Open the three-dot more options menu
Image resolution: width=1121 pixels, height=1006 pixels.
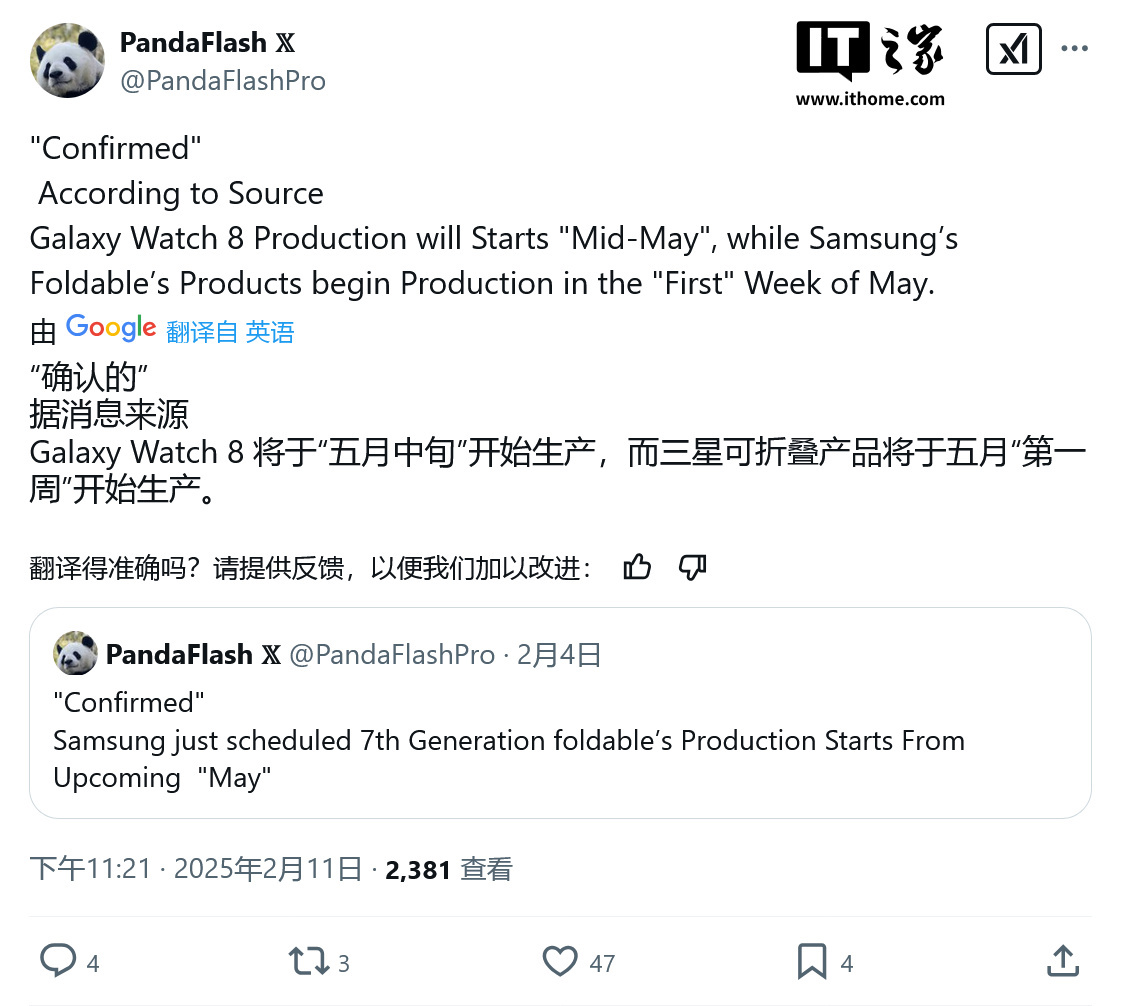(1074, 49)
